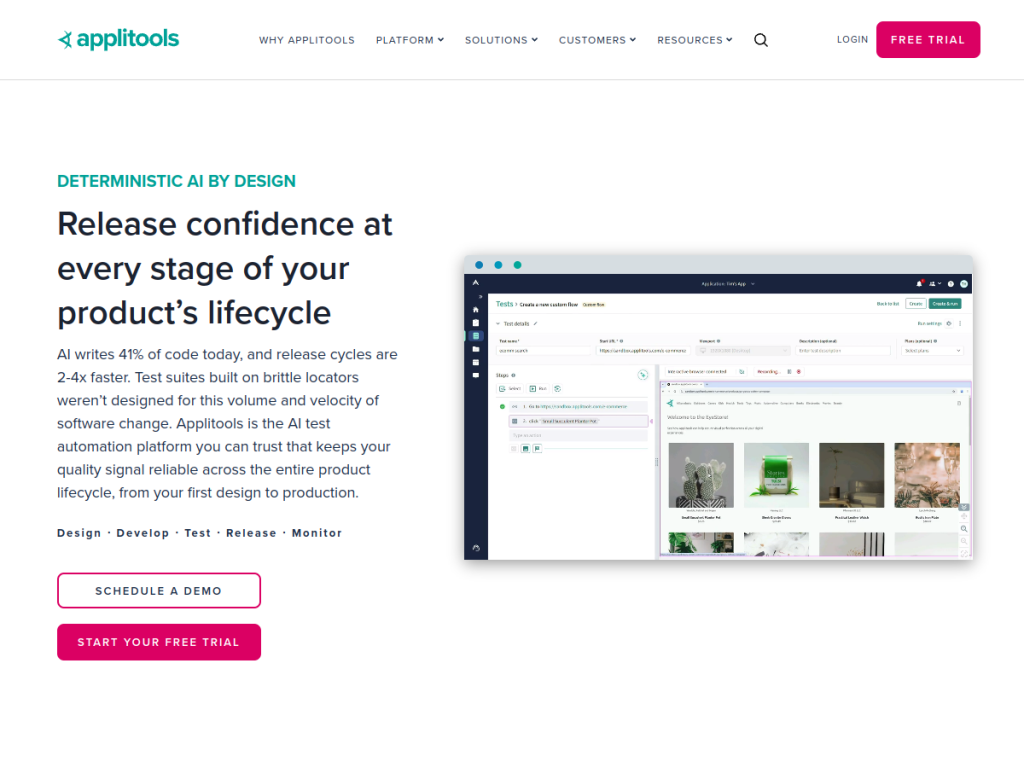1024x768 pixels.
Task: Click the FREE TRIAL header button
Action: [x=927, y=40]
